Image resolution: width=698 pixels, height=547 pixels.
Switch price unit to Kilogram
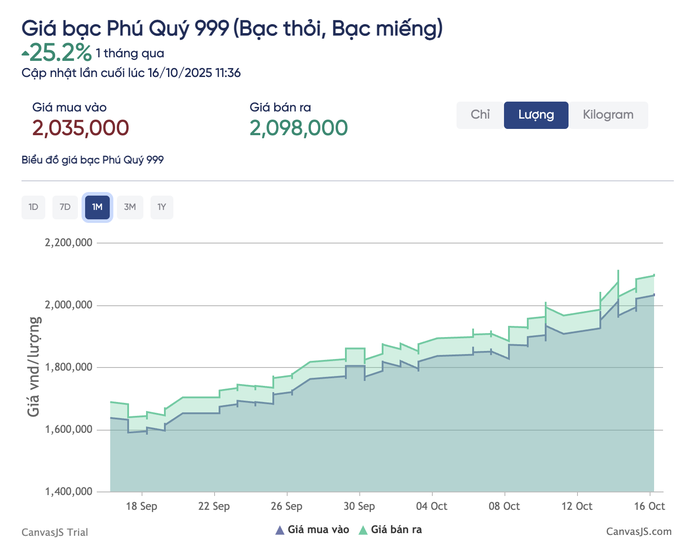608,115
